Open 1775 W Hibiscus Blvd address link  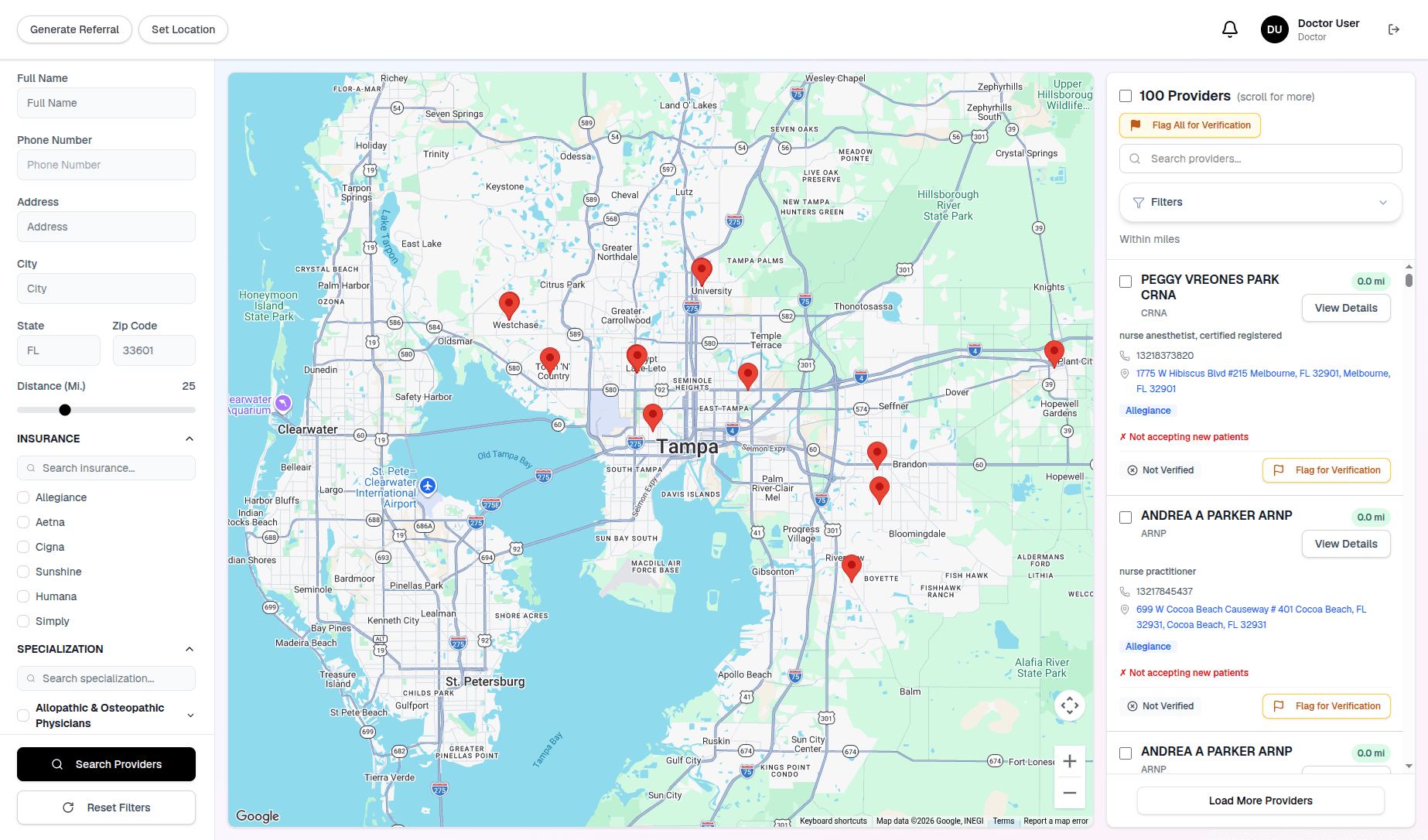1263,381
